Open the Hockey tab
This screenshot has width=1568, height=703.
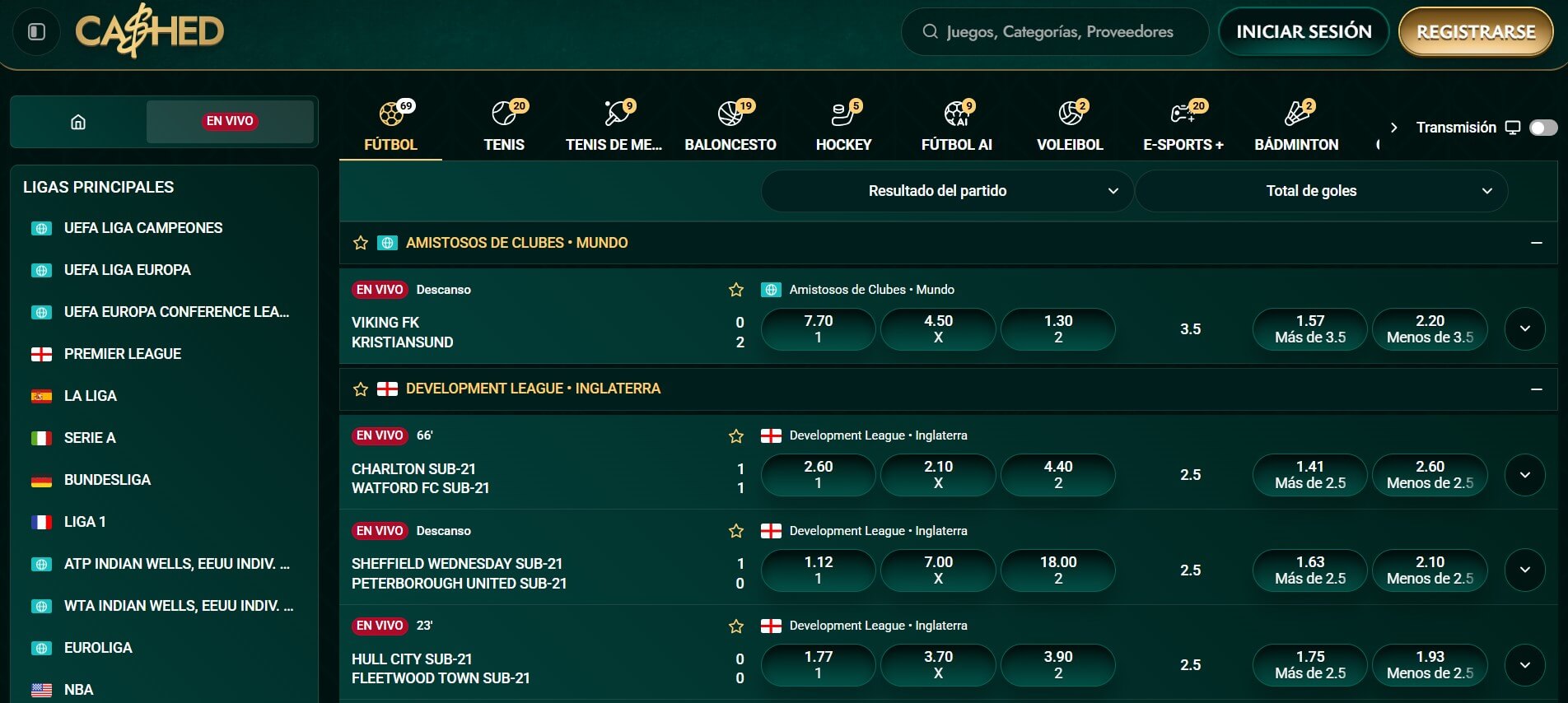click(x=843, y=126)
